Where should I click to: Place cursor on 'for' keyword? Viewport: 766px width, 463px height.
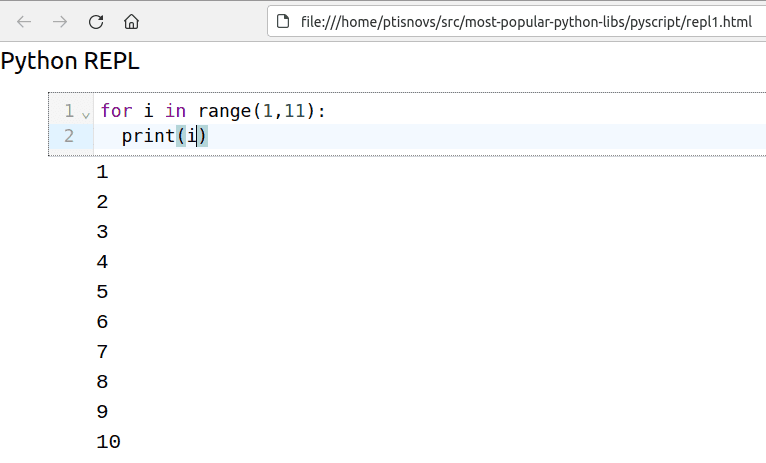(x=116, y=111)
